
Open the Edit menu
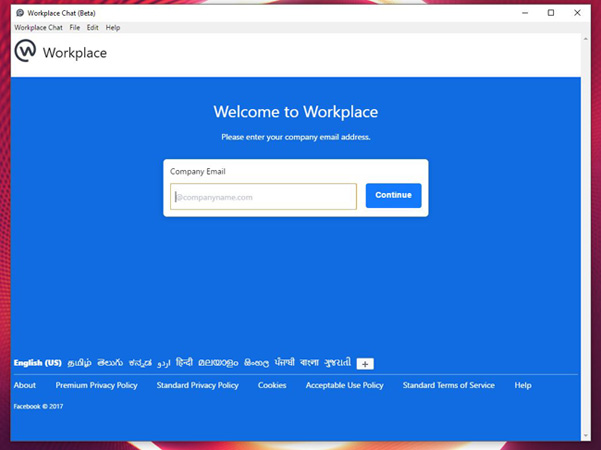tap(92, 28)
